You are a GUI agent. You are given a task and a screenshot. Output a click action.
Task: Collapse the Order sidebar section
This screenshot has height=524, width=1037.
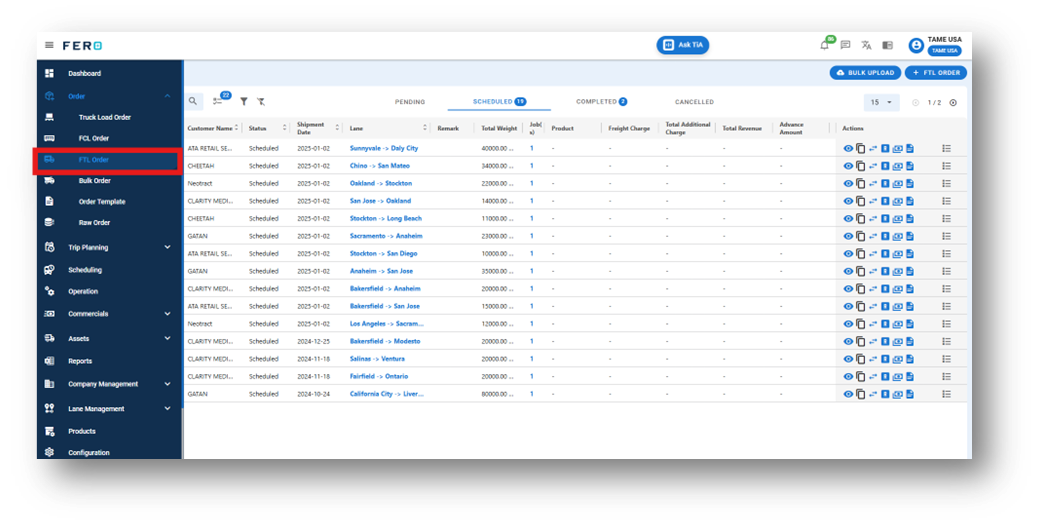(167, 96)
